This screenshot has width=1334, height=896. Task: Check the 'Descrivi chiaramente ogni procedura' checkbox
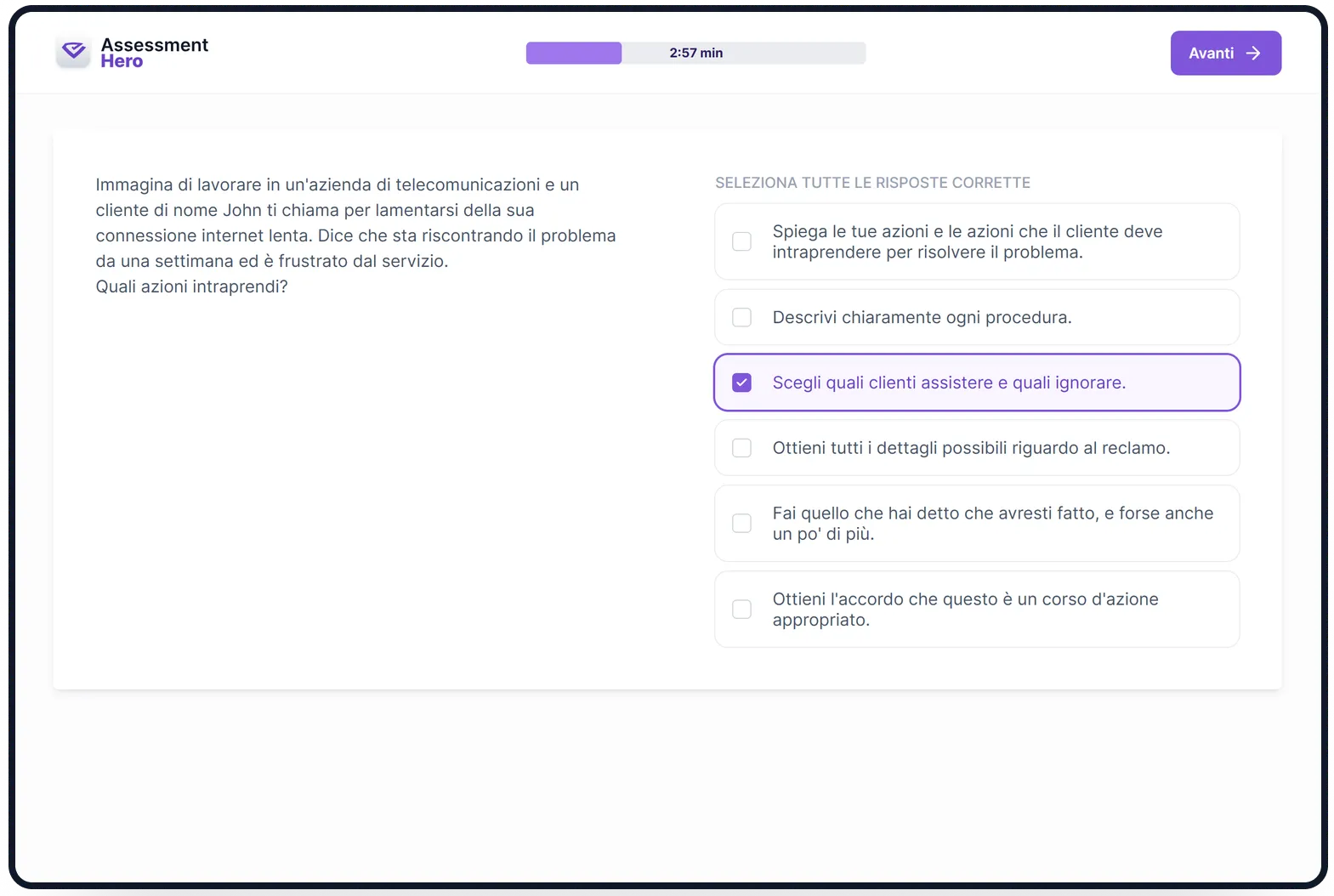pos(742,317)
